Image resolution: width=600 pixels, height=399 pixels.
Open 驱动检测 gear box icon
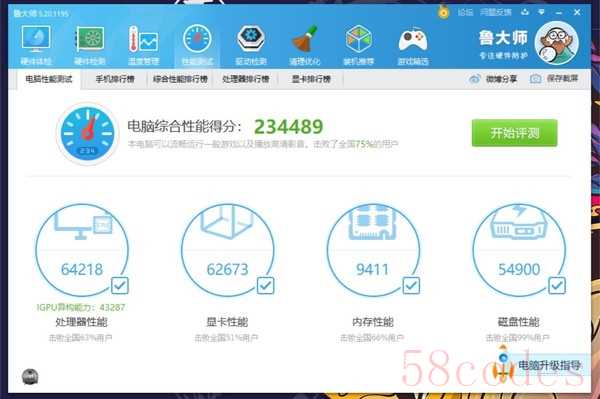251,39
